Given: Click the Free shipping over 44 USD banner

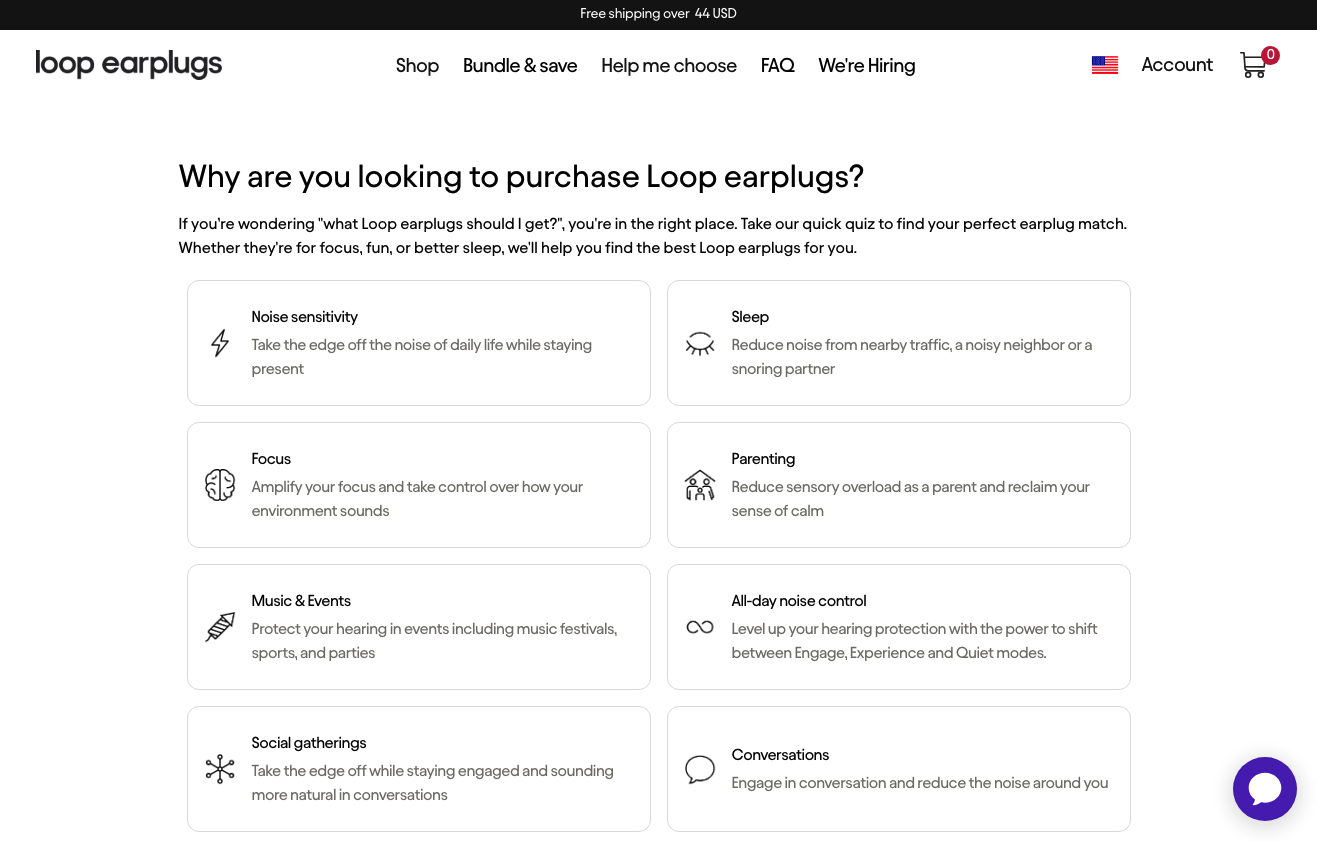Looking at the screenshot, I should point(658,14).
